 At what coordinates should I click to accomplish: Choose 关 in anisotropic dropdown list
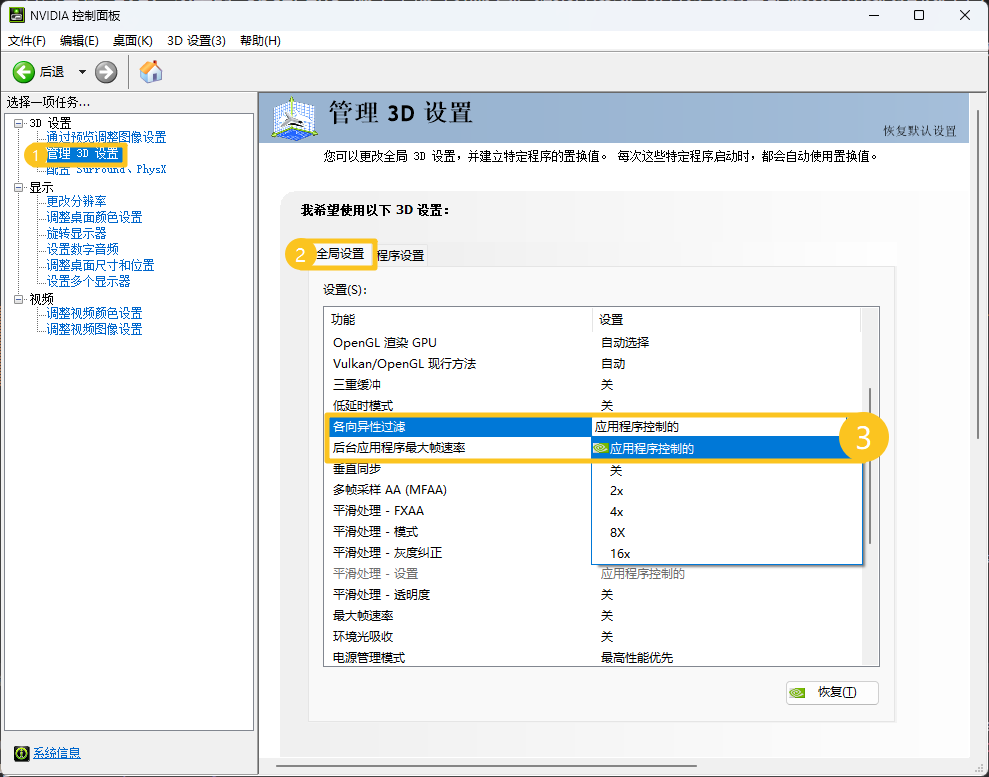tap(725, 470)
